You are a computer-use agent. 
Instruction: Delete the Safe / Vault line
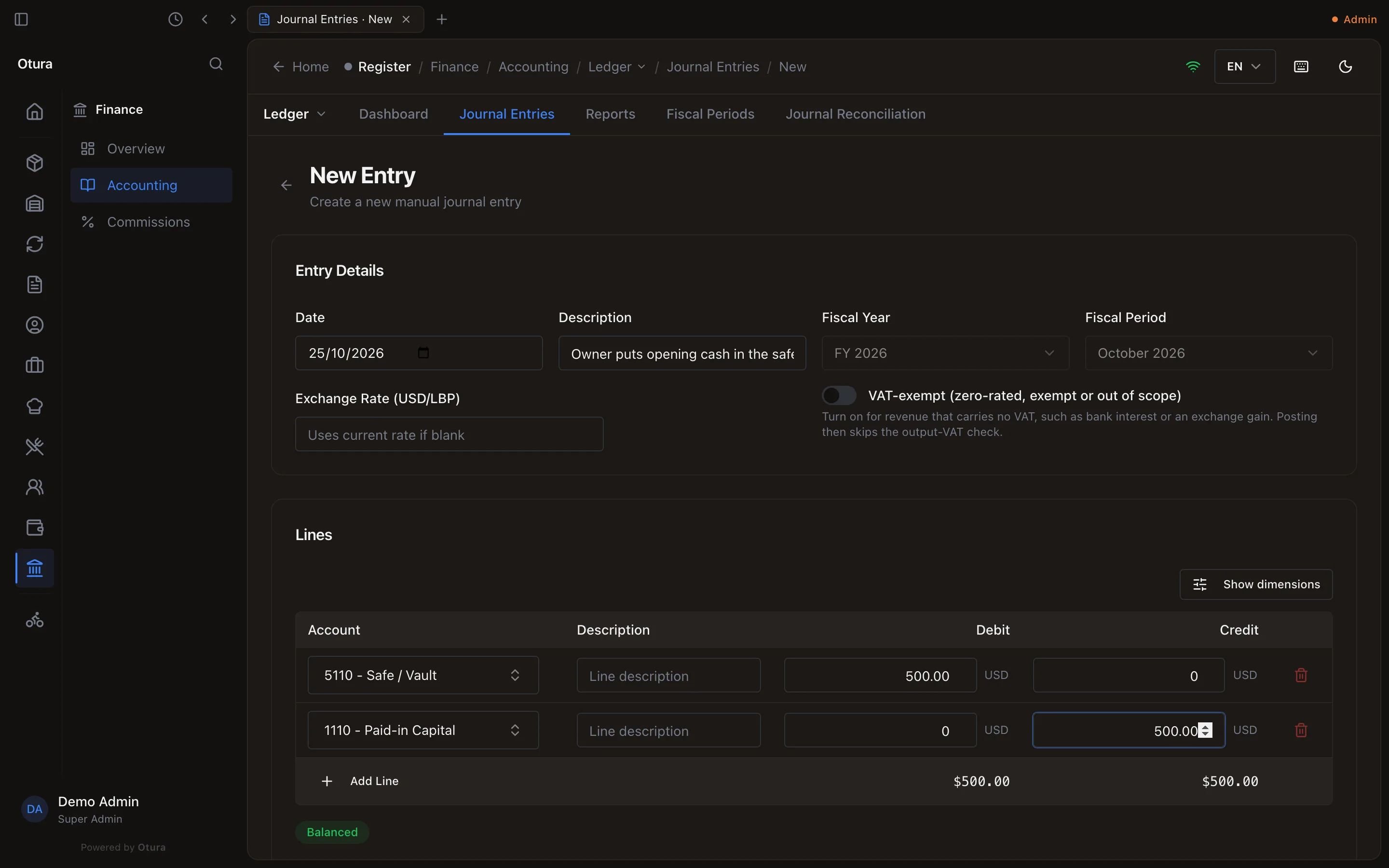(x=1301, y=675)
